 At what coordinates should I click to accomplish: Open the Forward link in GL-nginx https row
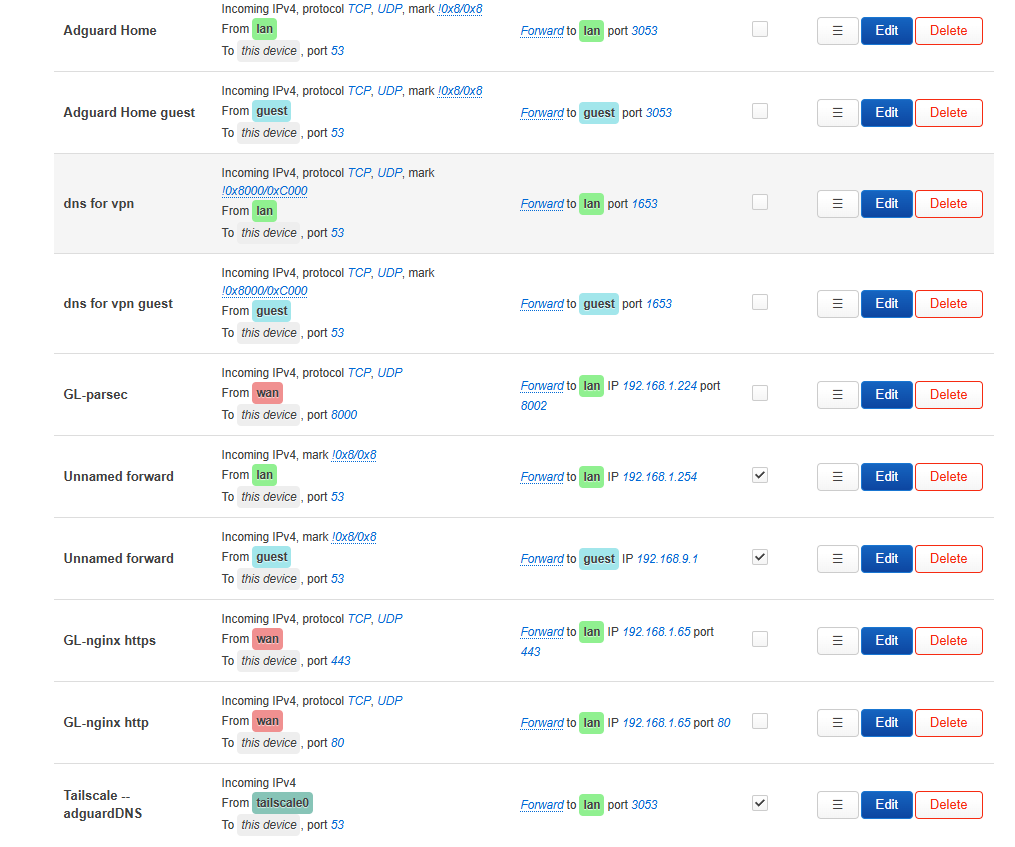(x=541, y=632)
